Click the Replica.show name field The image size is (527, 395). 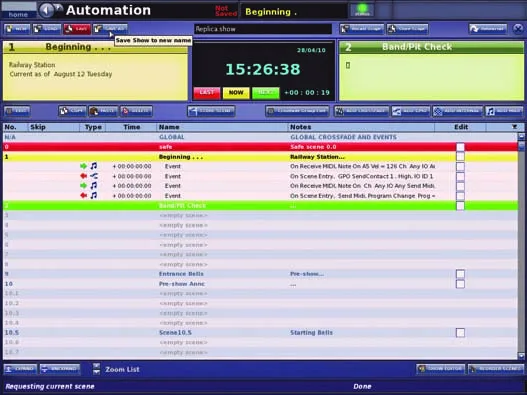click(263, 29)
